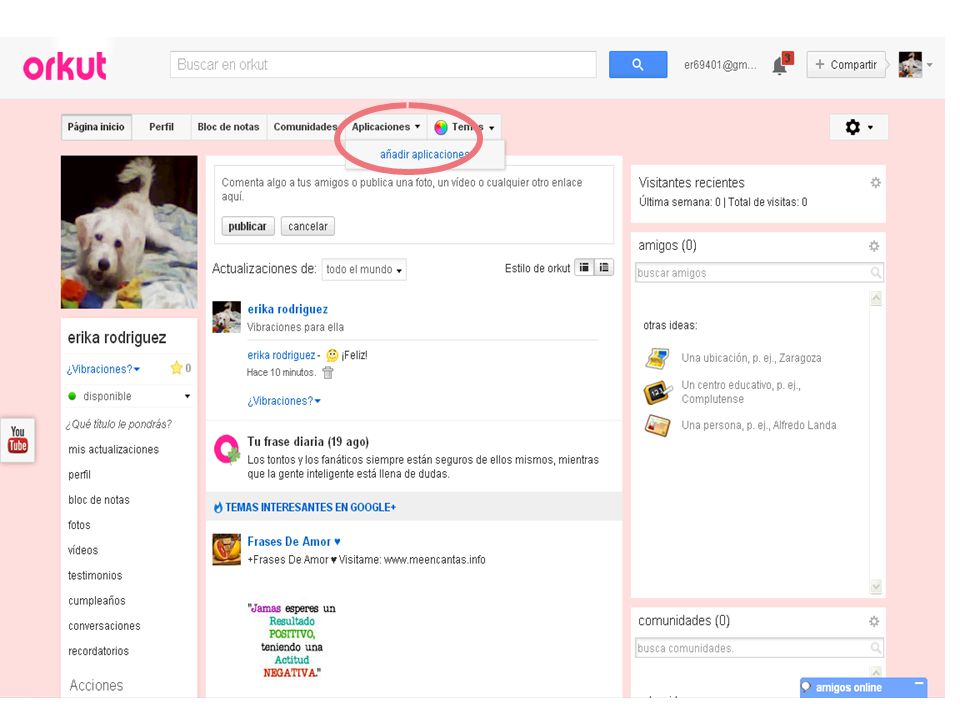Viewport: 960px width, 720px height.
Task: Expand the ¿Vibraciones? dropdown in left sidebar
Action: tap(103, 369)
